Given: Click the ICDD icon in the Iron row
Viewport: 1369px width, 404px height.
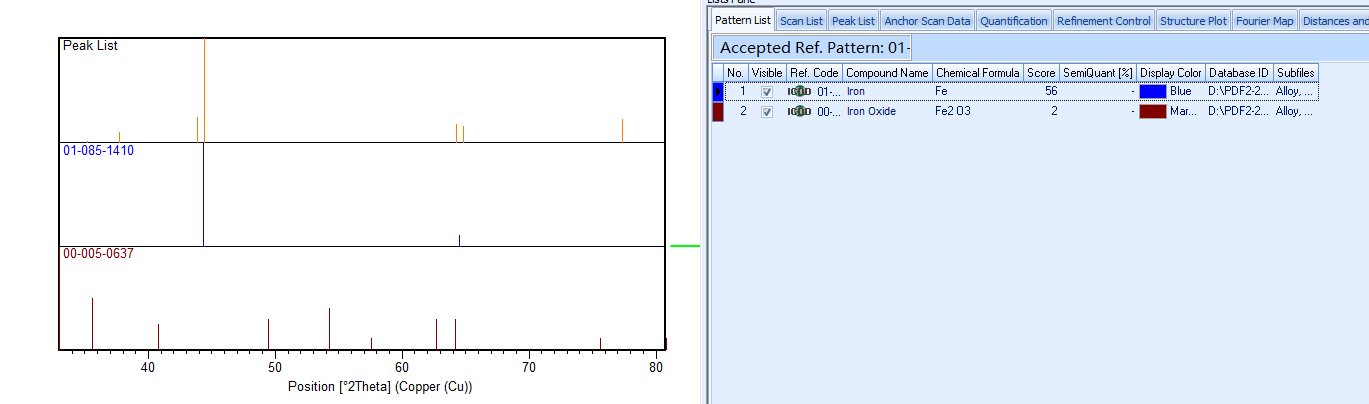Looking at the screenshot, I should (x=799, y=91).
